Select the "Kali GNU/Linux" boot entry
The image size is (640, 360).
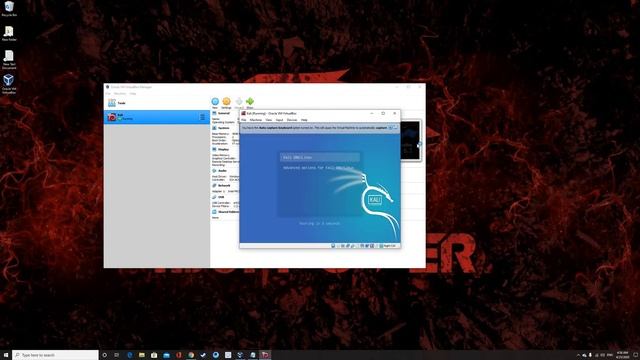(320, 157)
